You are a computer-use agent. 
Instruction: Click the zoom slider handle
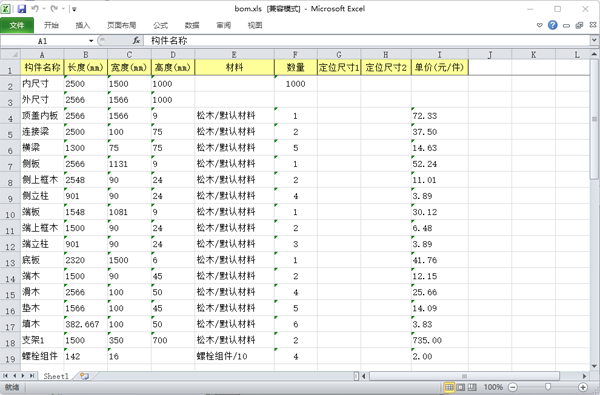click(x=548, y=387)
